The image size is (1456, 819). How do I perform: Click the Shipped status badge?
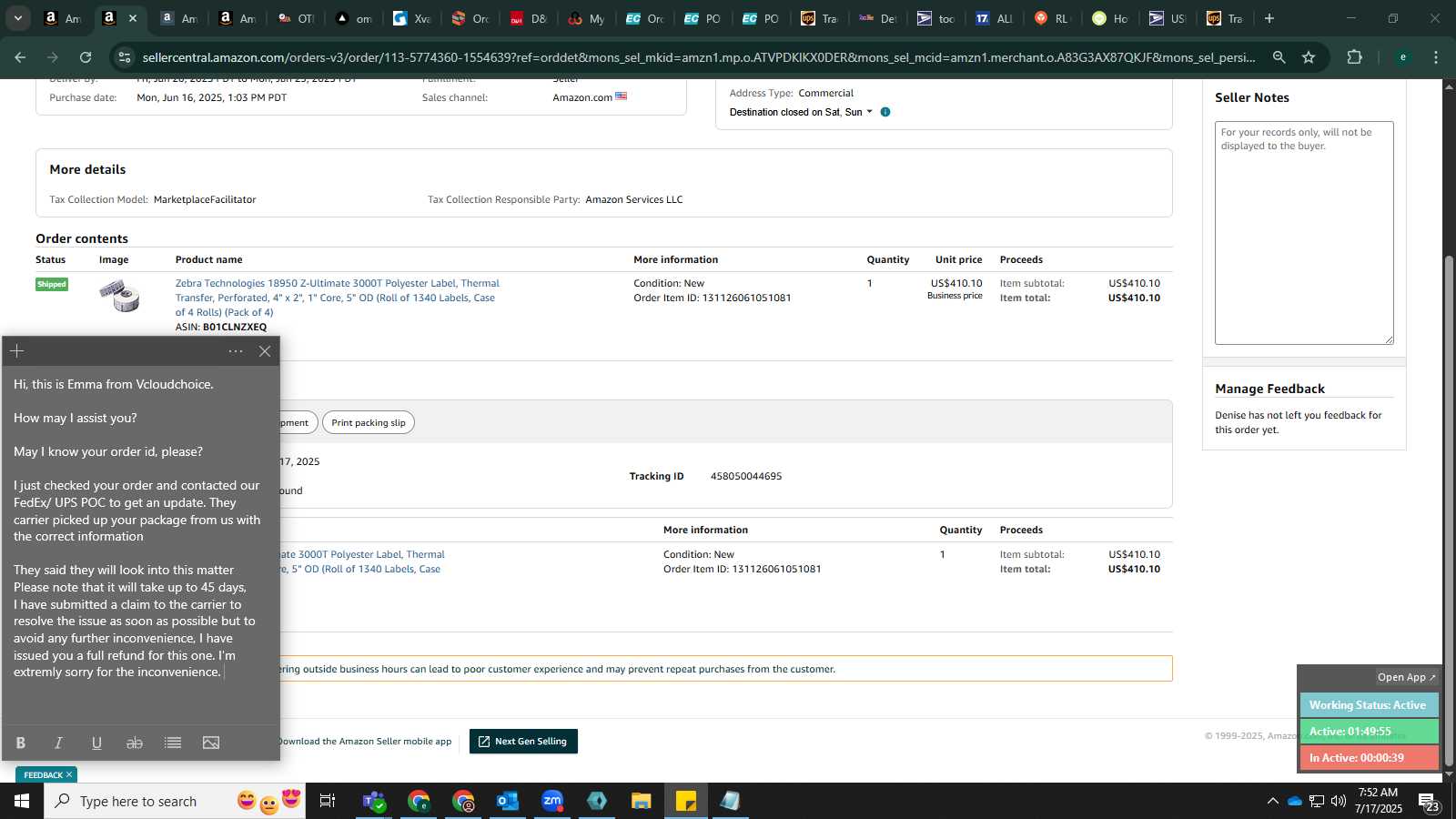pos(52,284)
